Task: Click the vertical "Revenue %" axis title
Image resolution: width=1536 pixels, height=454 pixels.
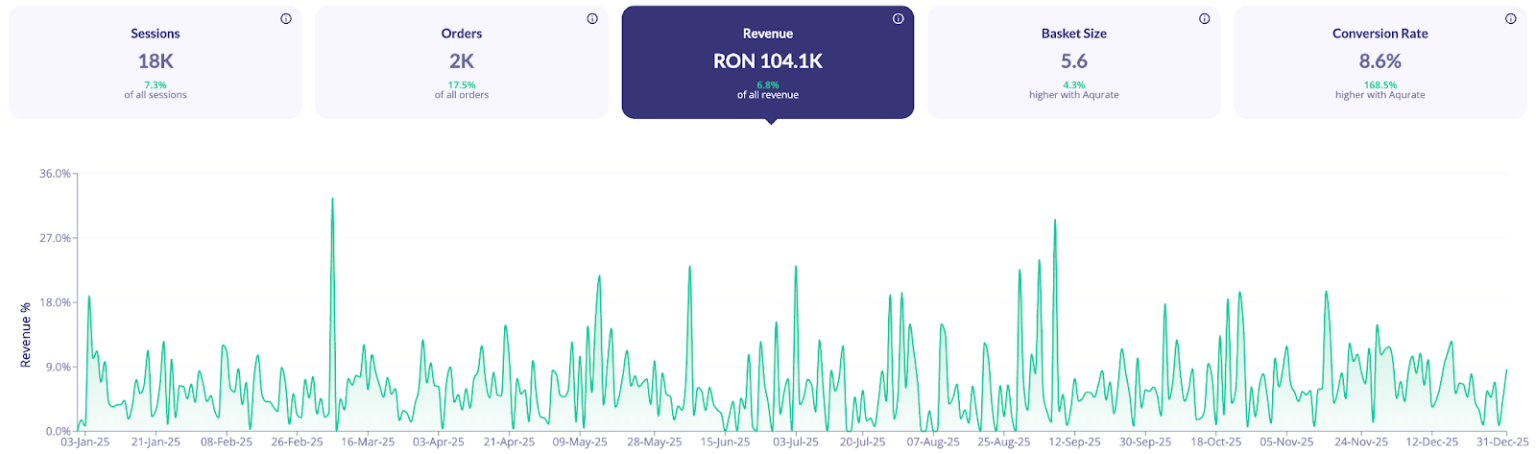Action: (x=26, y=329)
